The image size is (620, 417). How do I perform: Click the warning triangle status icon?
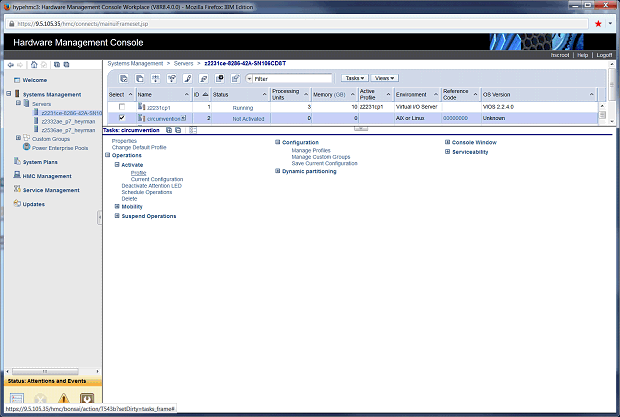(x=64, y=398)
